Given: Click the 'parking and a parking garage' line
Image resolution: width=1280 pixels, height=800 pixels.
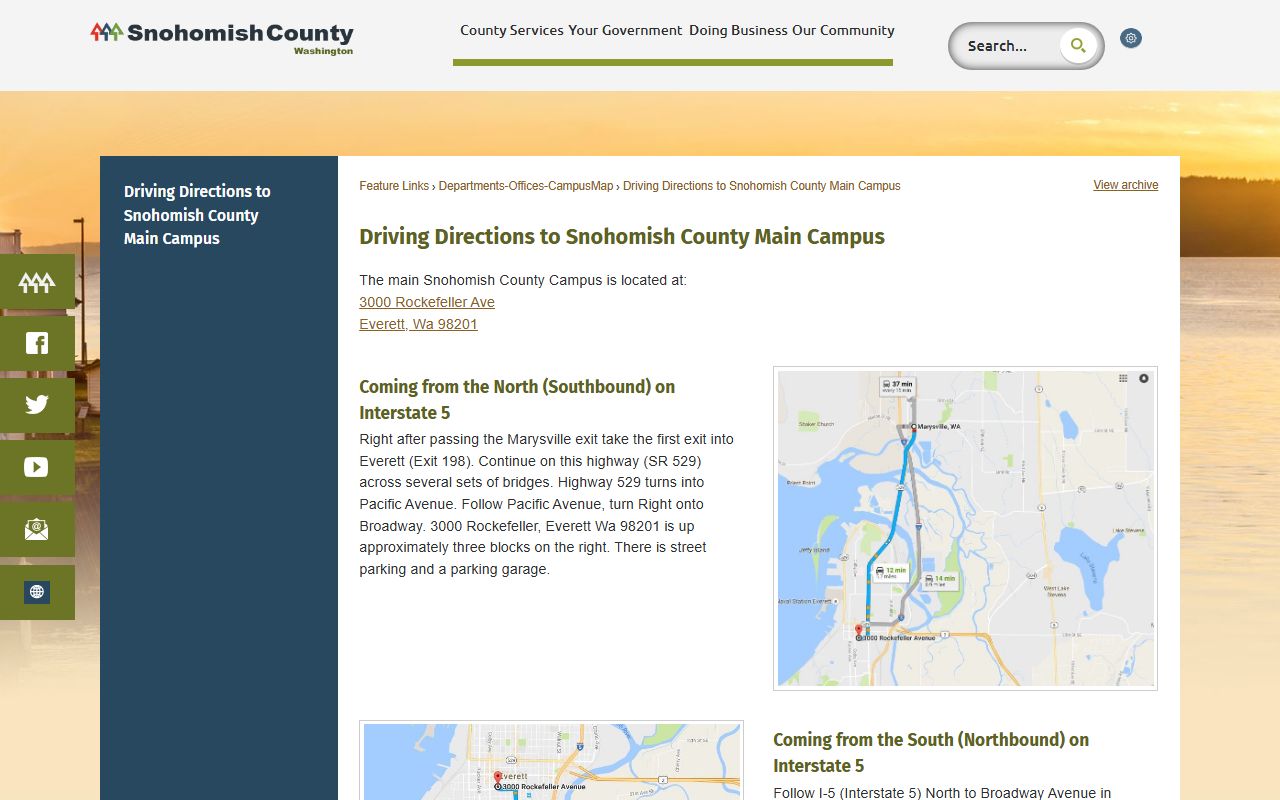Looking at the screenshot, I should pos(455,569).
